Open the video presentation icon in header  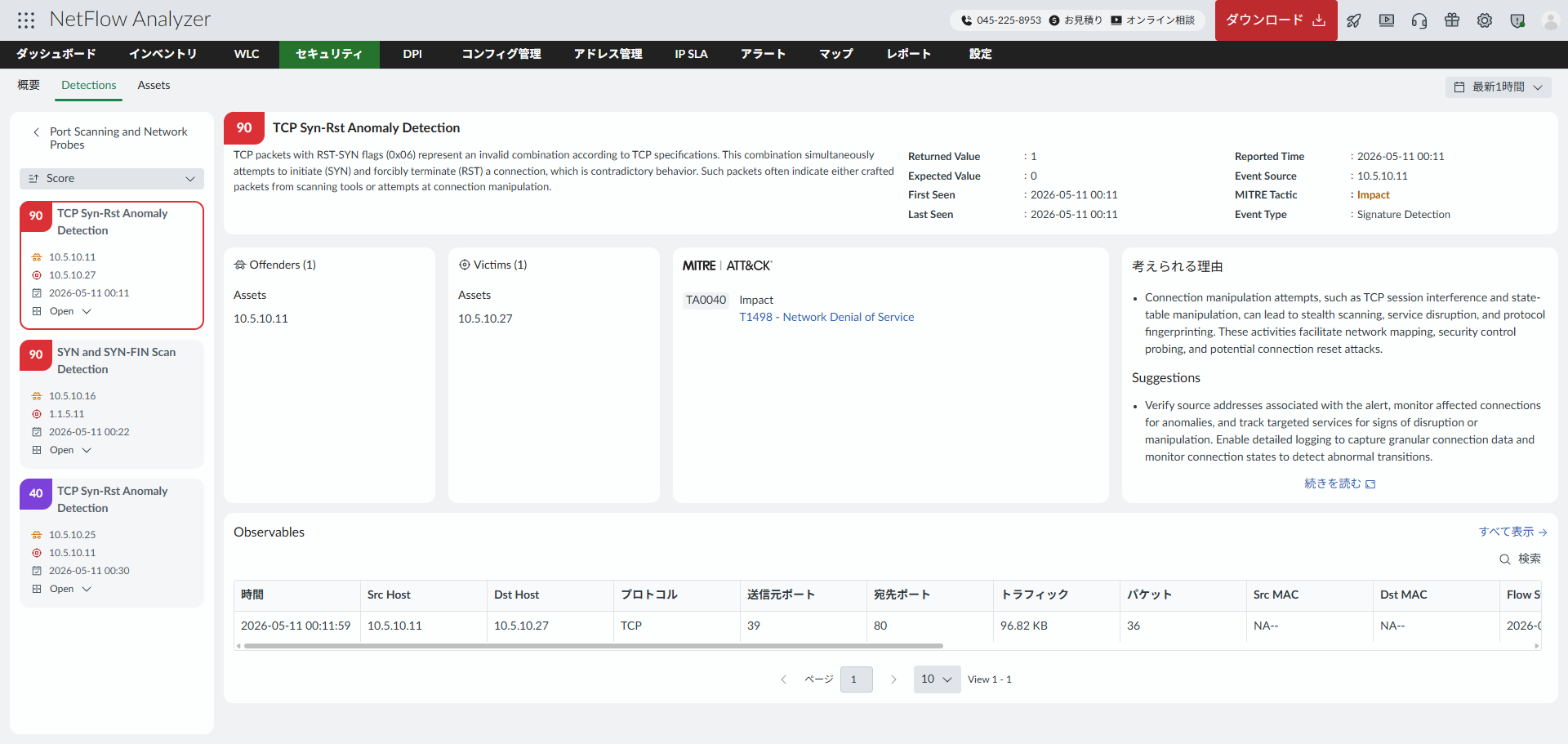1387,20
